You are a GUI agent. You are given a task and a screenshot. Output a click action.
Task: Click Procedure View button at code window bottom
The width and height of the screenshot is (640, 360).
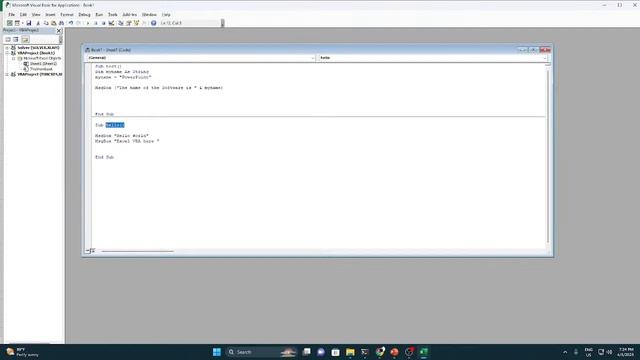(x=88, y=251)
